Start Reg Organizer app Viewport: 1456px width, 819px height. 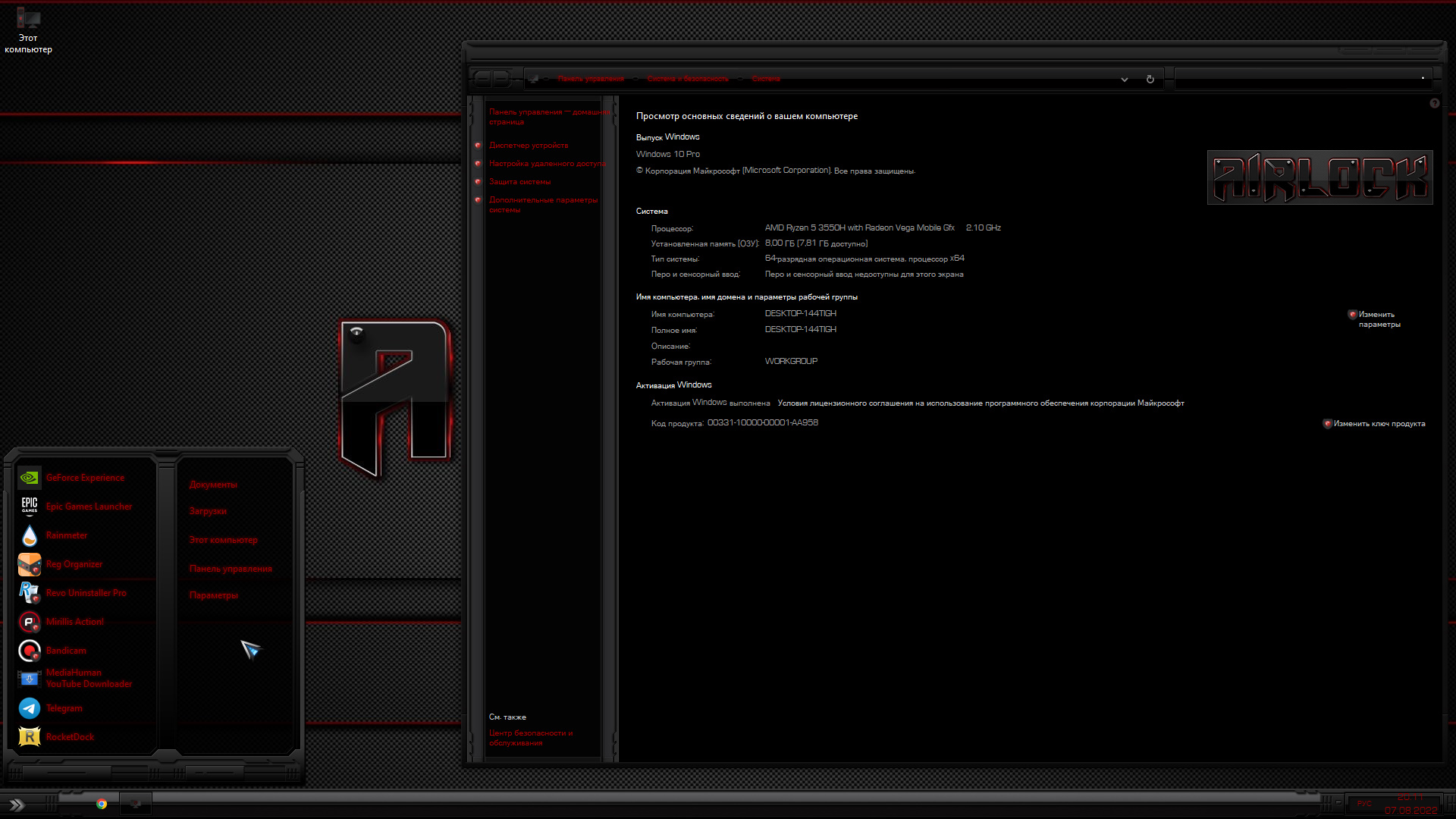pyautogui.click(x=74, y=564)
